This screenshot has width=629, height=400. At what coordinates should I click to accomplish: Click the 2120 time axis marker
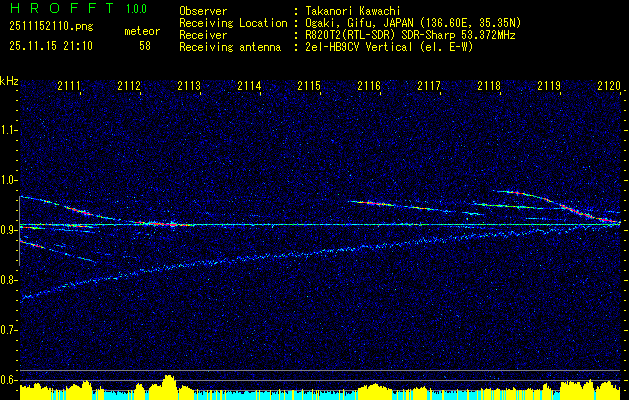coord(609,85)
